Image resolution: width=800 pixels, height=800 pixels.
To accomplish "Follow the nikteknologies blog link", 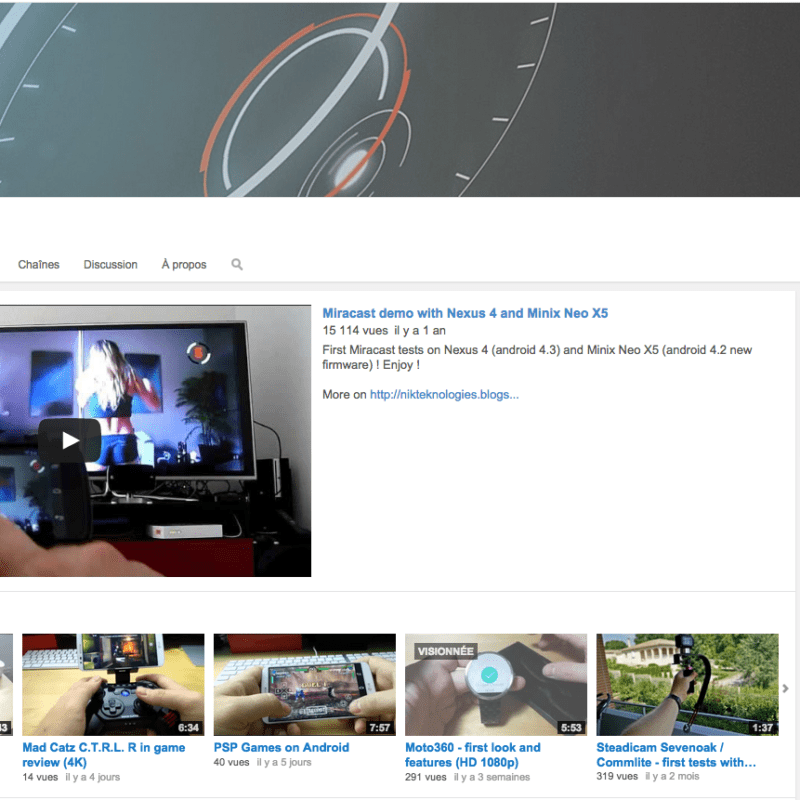I will (444, 394).
